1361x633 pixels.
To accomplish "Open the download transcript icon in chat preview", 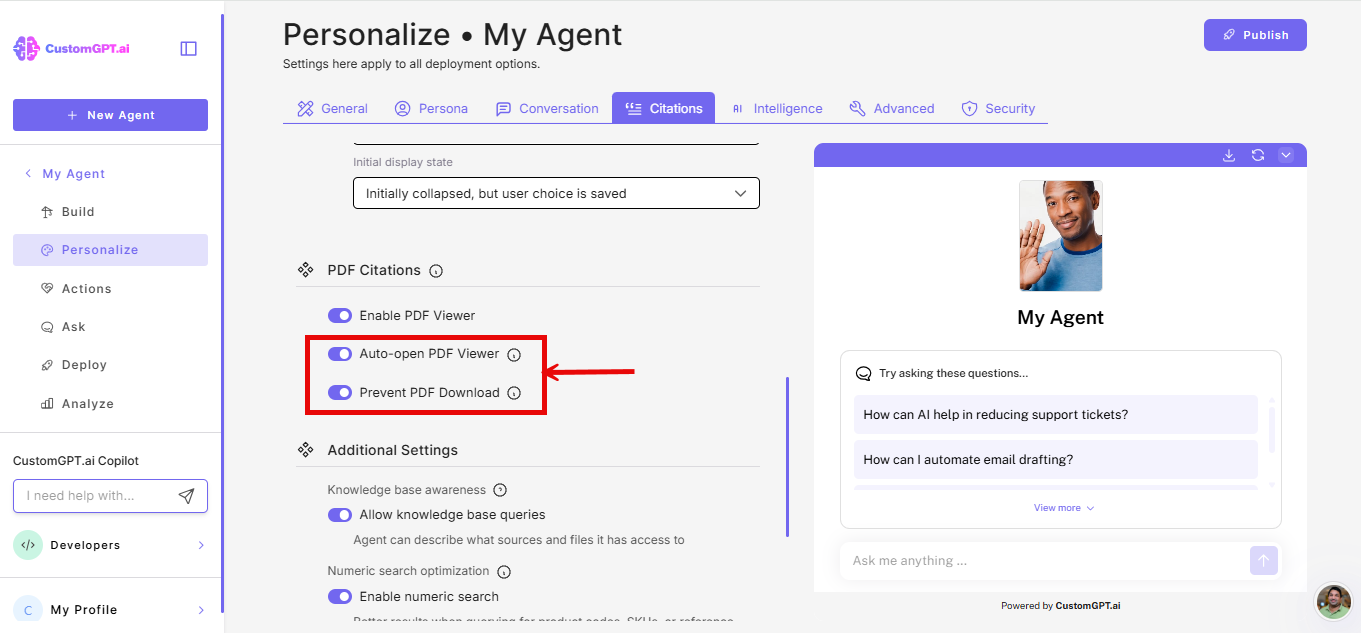I will coord(1228,155).
